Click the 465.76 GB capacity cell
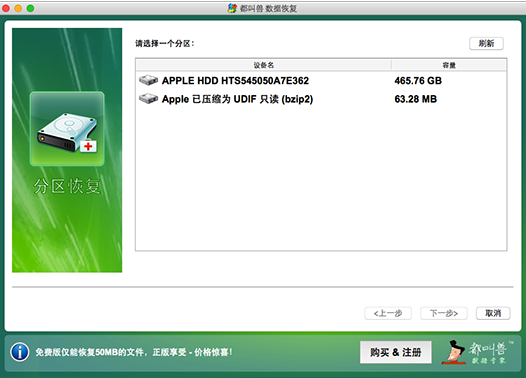The height and width of the screenshot is (378, 526). (x=418, y=80)
